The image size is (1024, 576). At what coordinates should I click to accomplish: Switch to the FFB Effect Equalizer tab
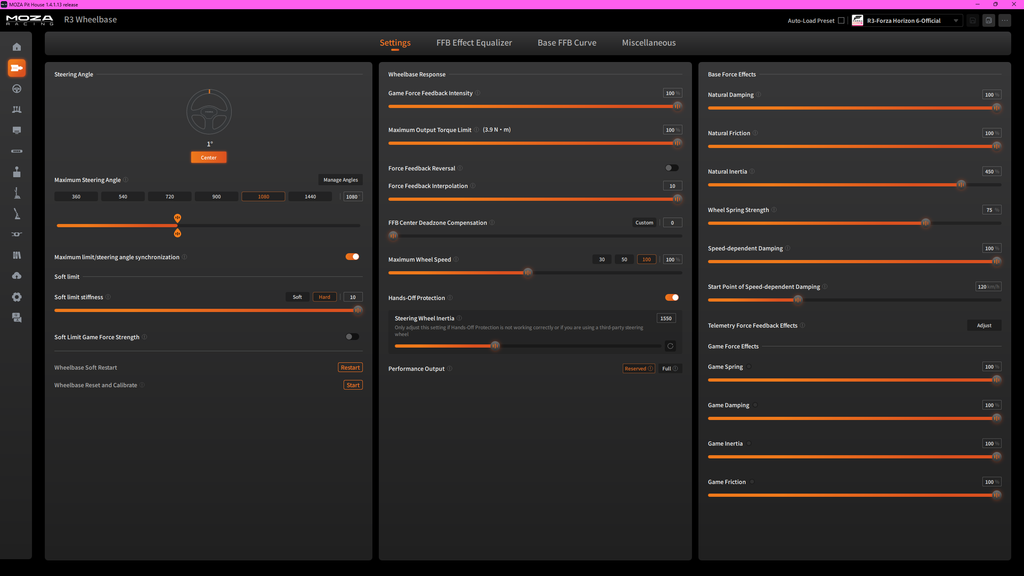[x=474, y=42]
